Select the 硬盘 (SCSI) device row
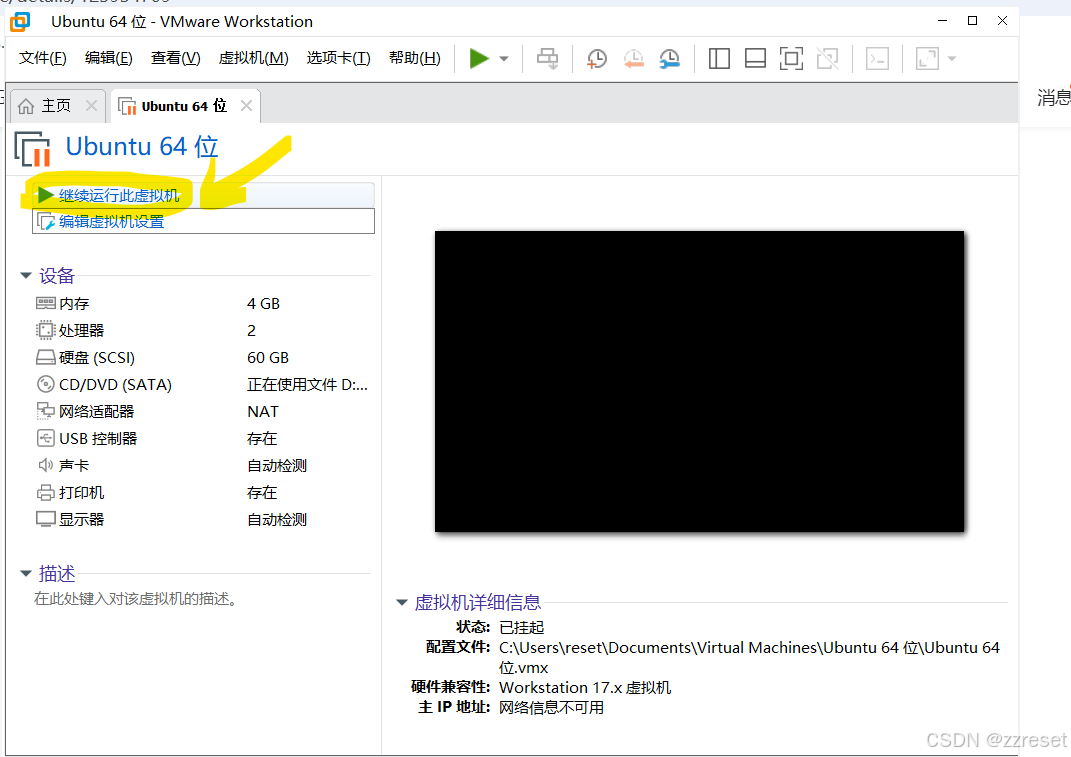The height and width of the screenshot is (757, 1071). coord(202,357)
